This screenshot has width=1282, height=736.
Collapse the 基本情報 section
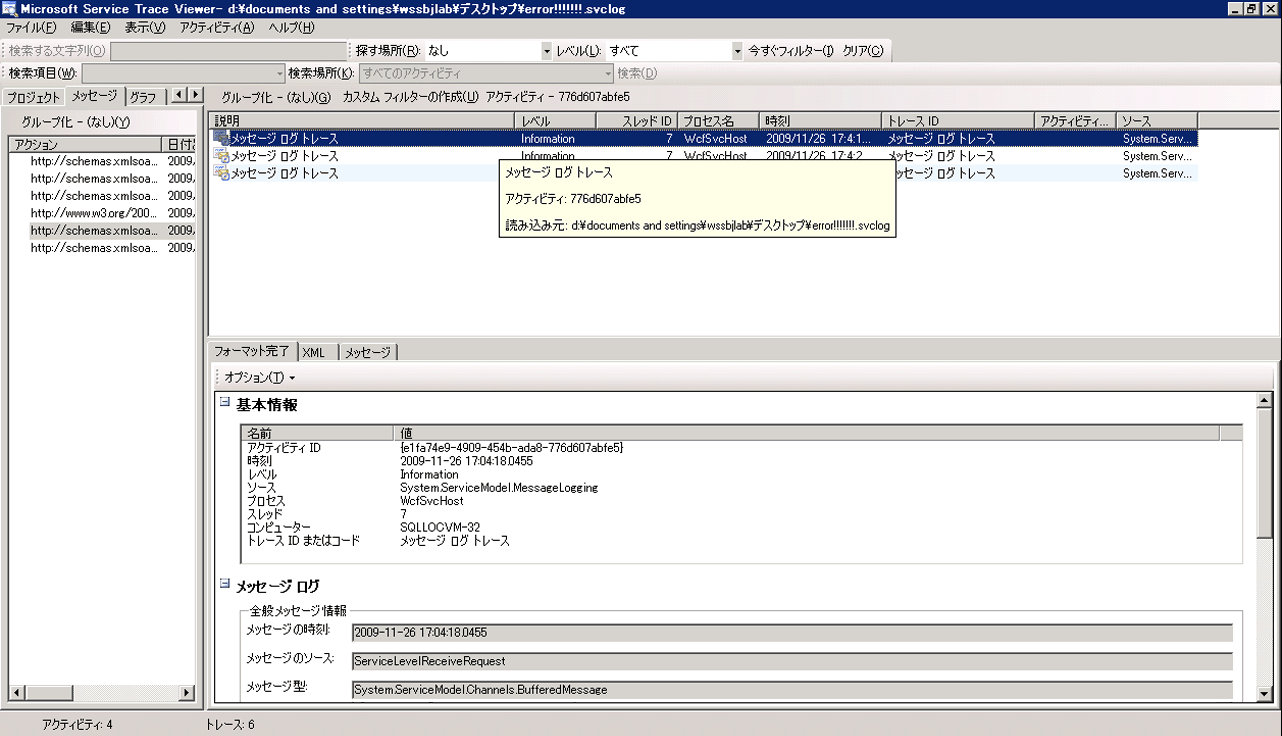(225, 403)
